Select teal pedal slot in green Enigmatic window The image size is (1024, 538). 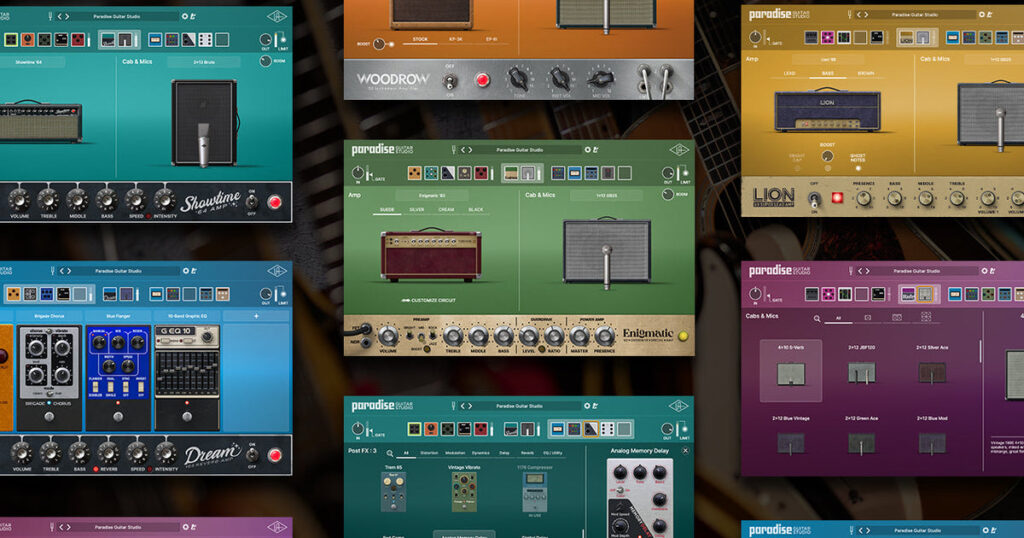tap(431, 172)
